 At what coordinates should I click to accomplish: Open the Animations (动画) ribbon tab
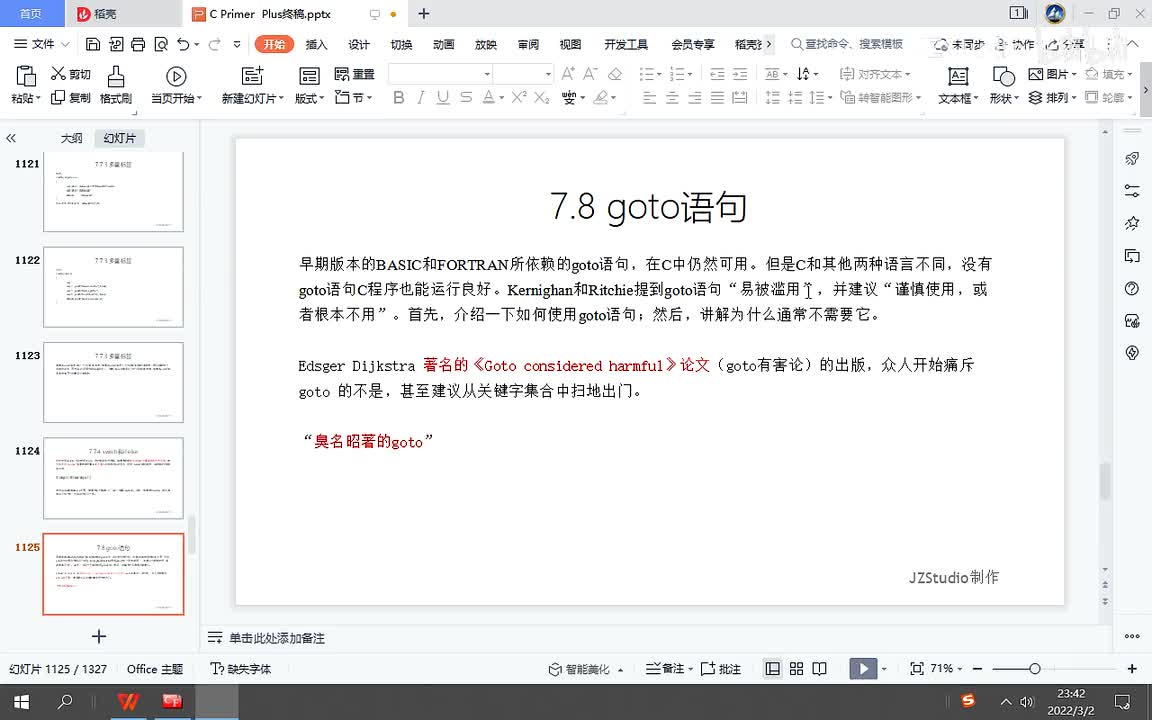[x=444, y=44]
